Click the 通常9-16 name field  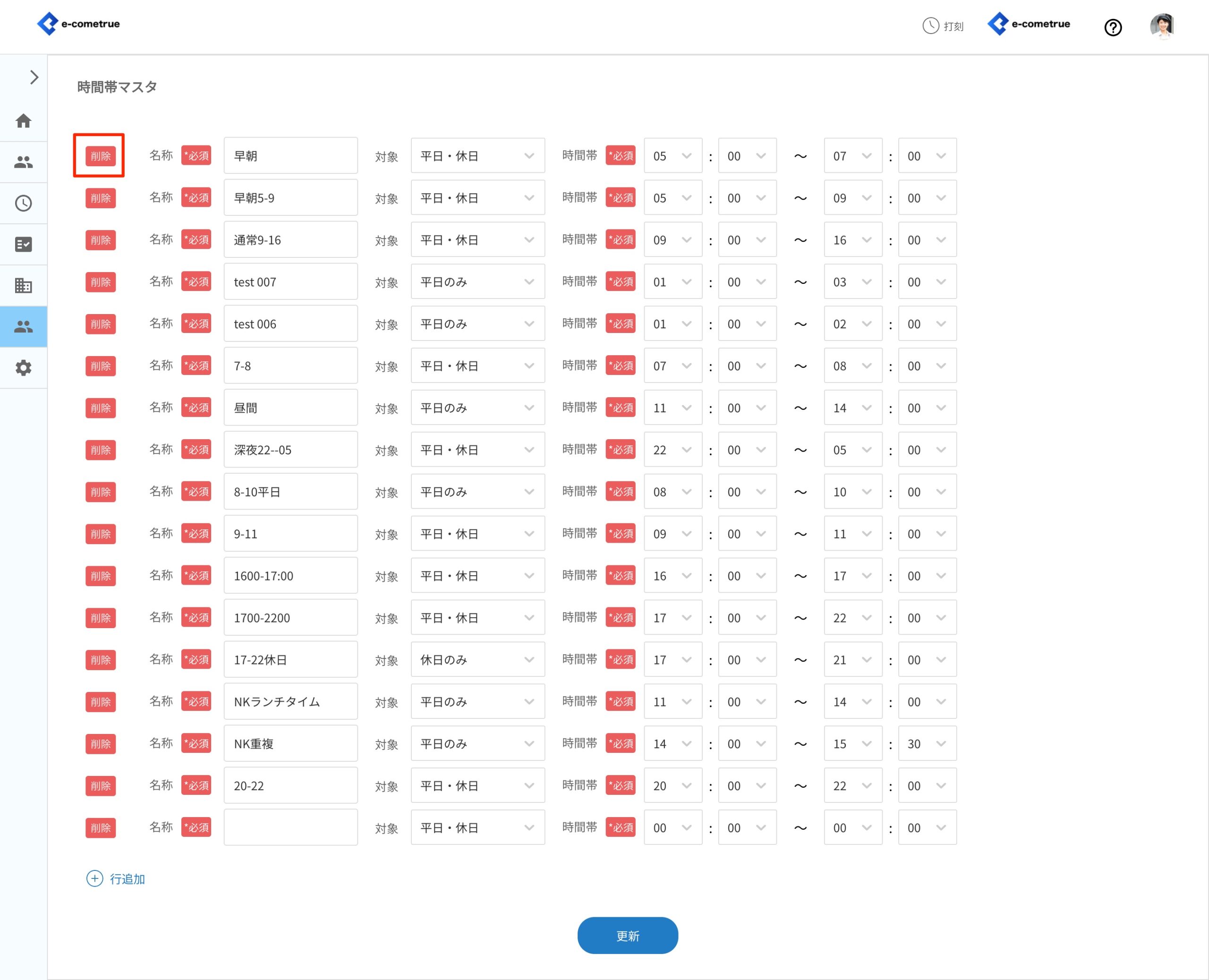click(290, 240)
